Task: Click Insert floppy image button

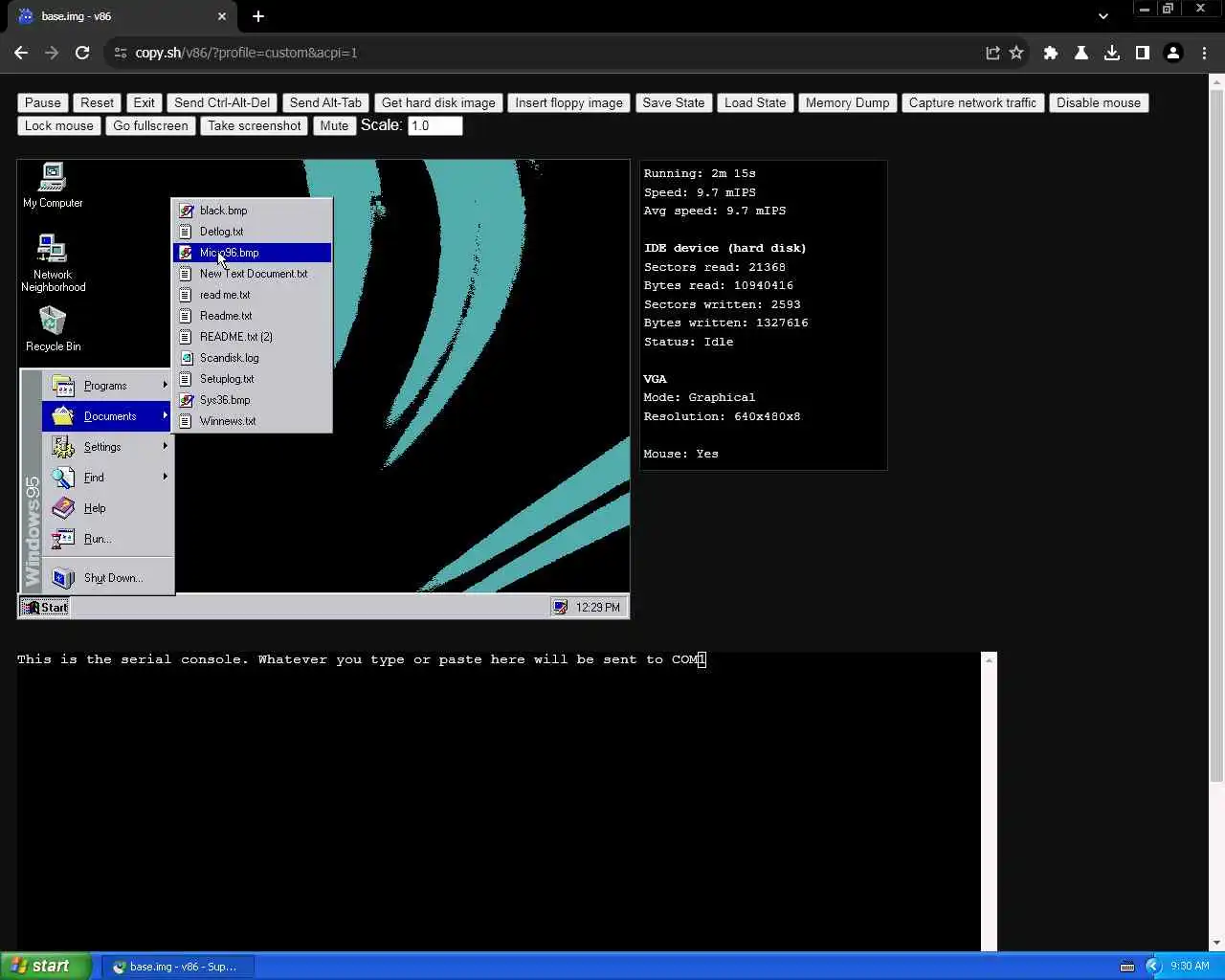Action: point(568,102)
